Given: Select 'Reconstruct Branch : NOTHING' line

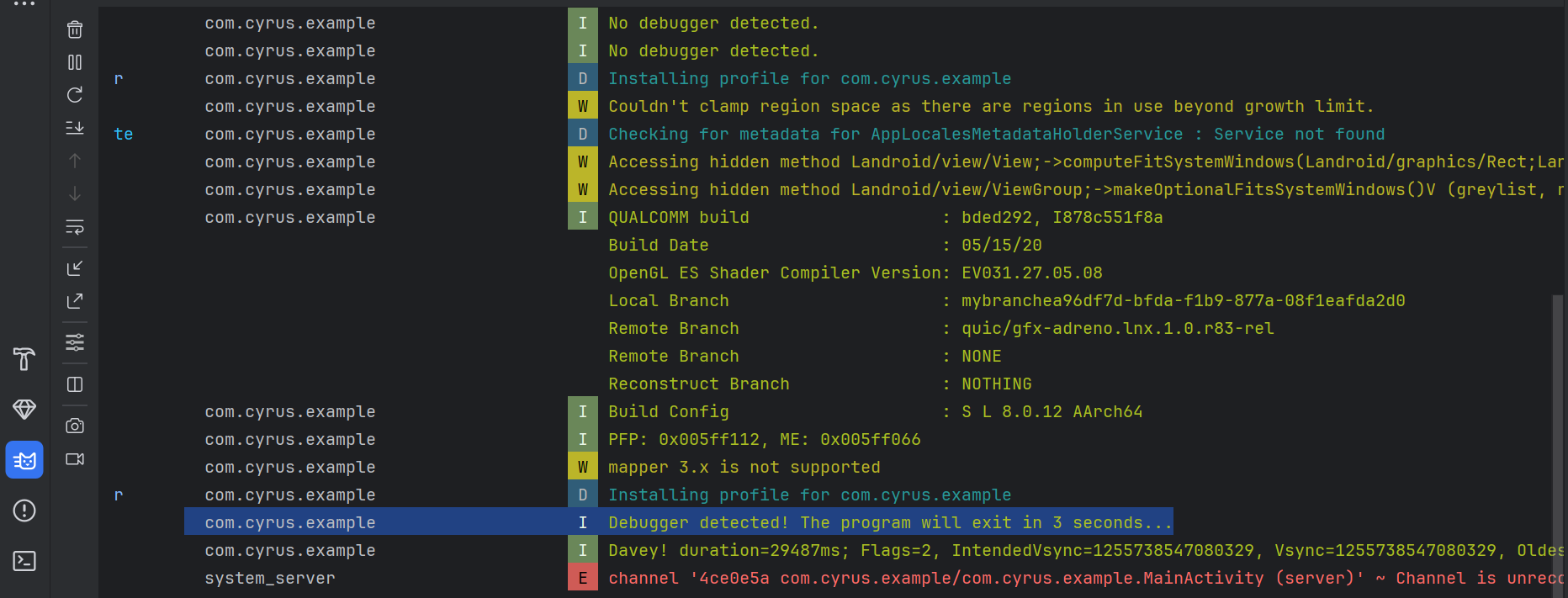Looking at the screenshot, I should (x=819, y=384).
